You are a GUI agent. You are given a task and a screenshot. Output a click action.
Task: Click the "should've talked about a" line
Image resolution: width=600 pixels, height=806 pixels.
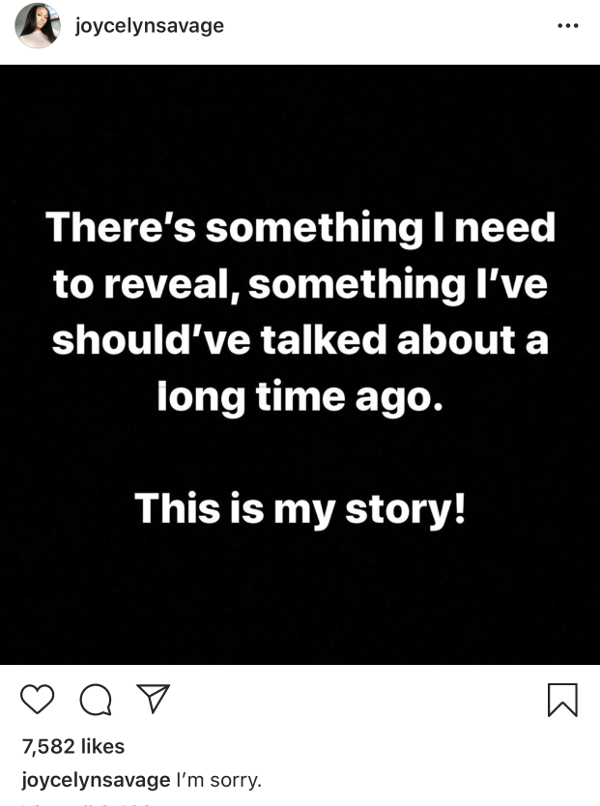(300, 340)
